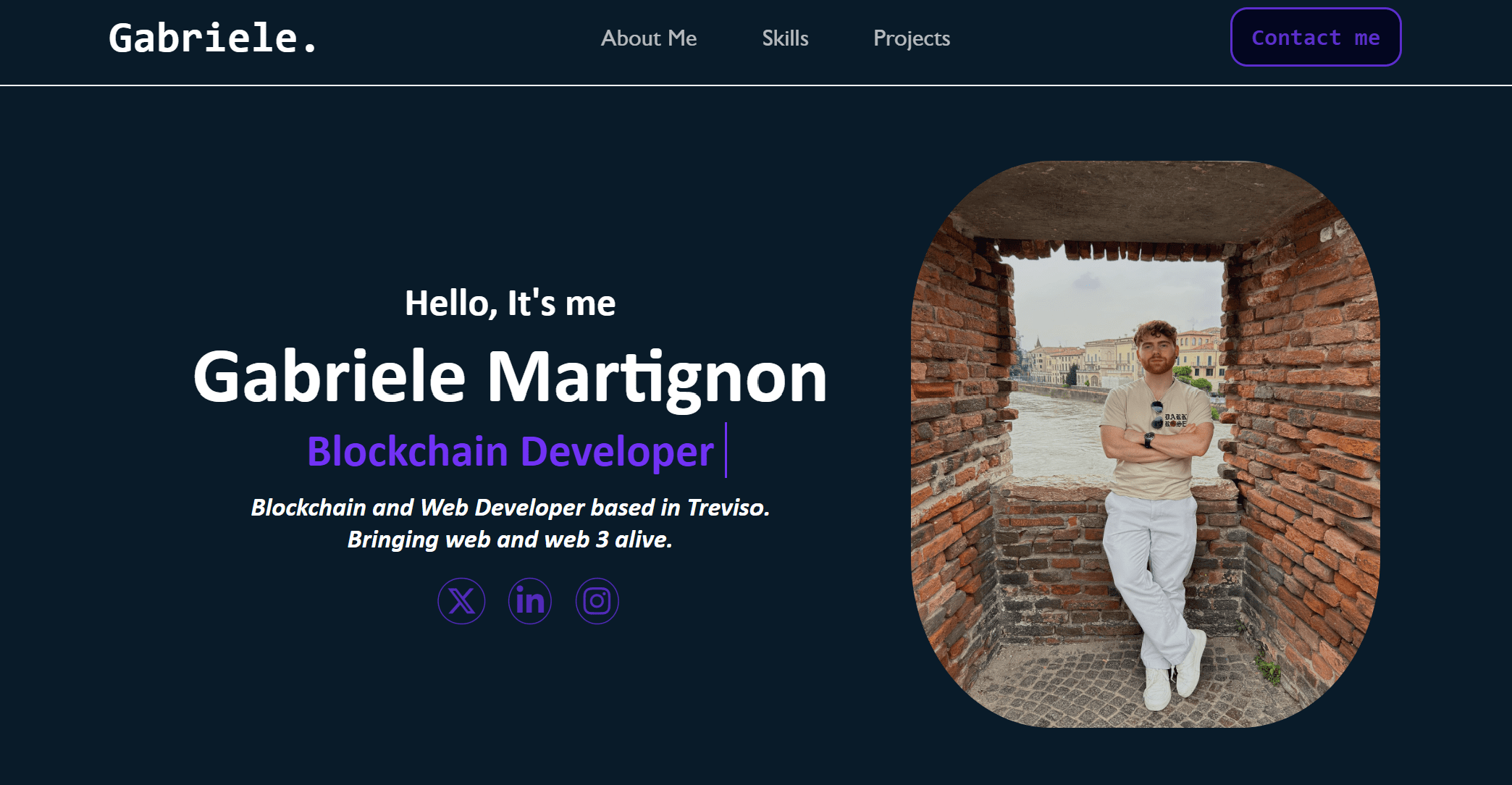Click the blinking purple typing cursor bar

click(726, 450)
